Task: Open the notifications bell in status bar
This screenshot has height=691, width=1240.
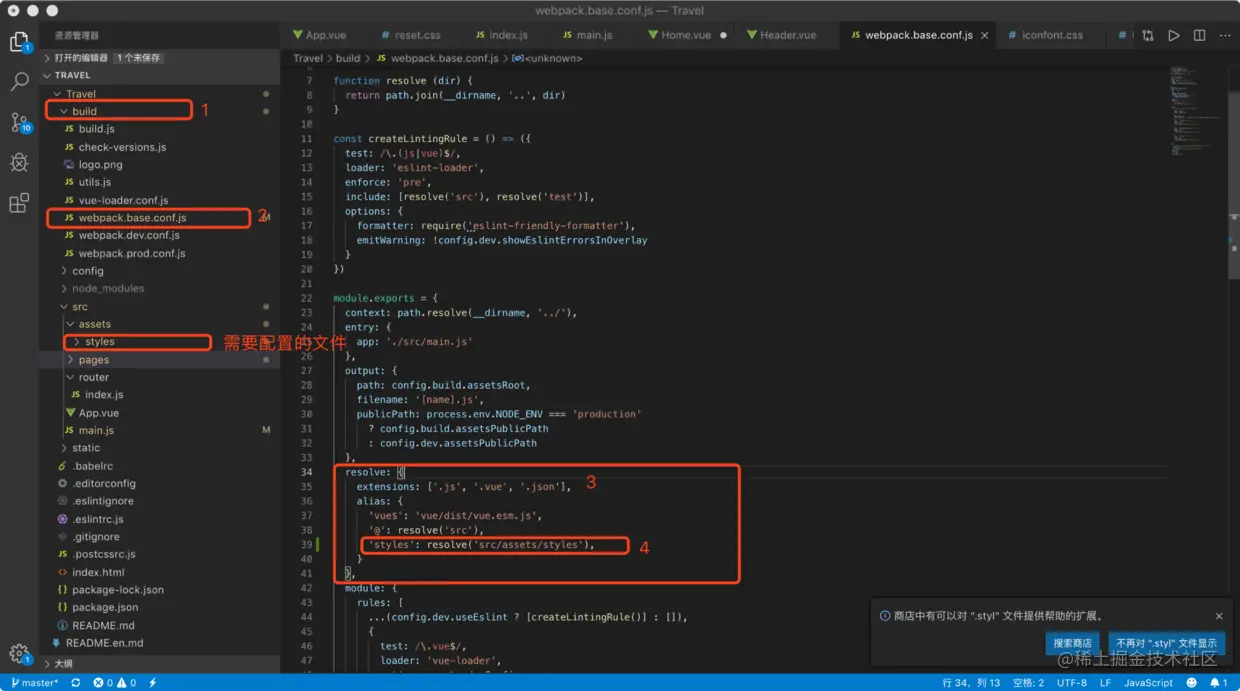Action: tap(1218, 683)
